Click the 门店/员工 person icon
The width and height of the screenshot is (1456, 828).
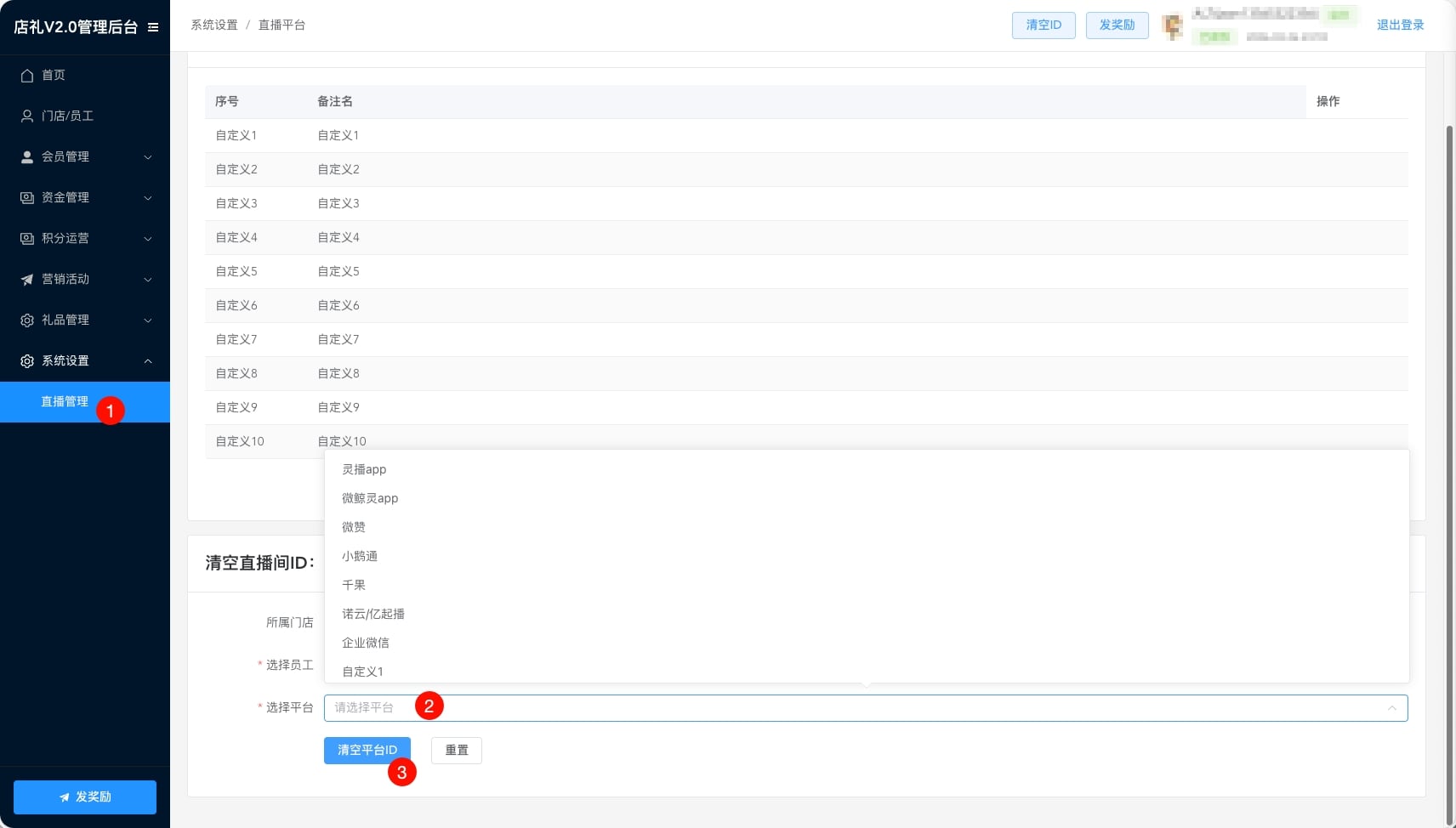[x=27, y=116]
